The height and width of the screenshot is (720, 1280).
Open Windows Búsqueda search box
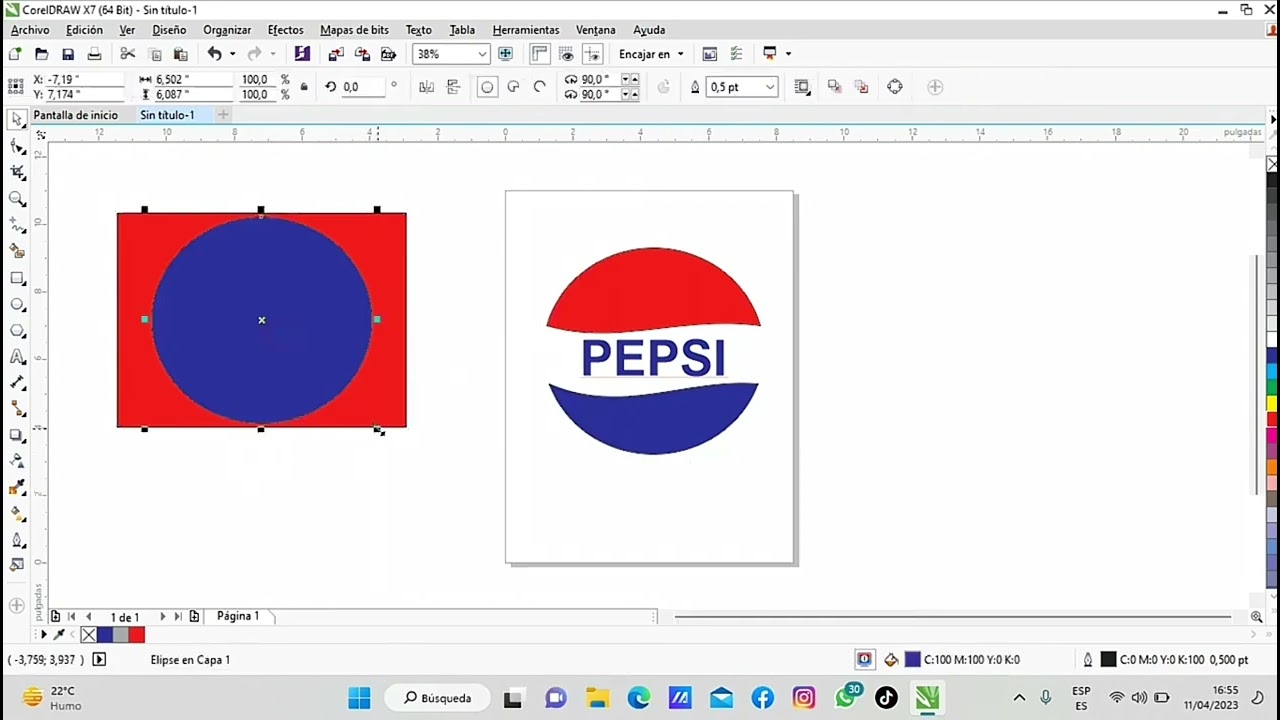coord(437,698)
